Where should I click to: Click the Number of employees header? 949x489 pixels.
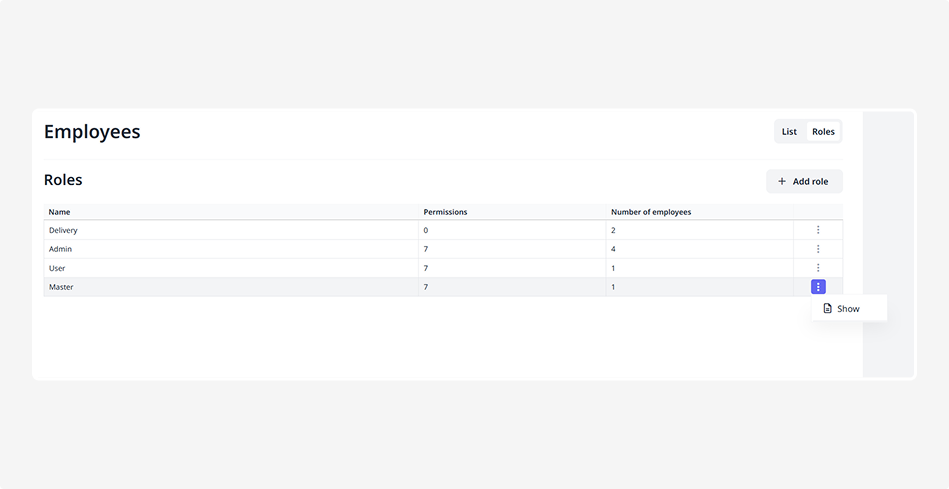(x=651, y=212)
